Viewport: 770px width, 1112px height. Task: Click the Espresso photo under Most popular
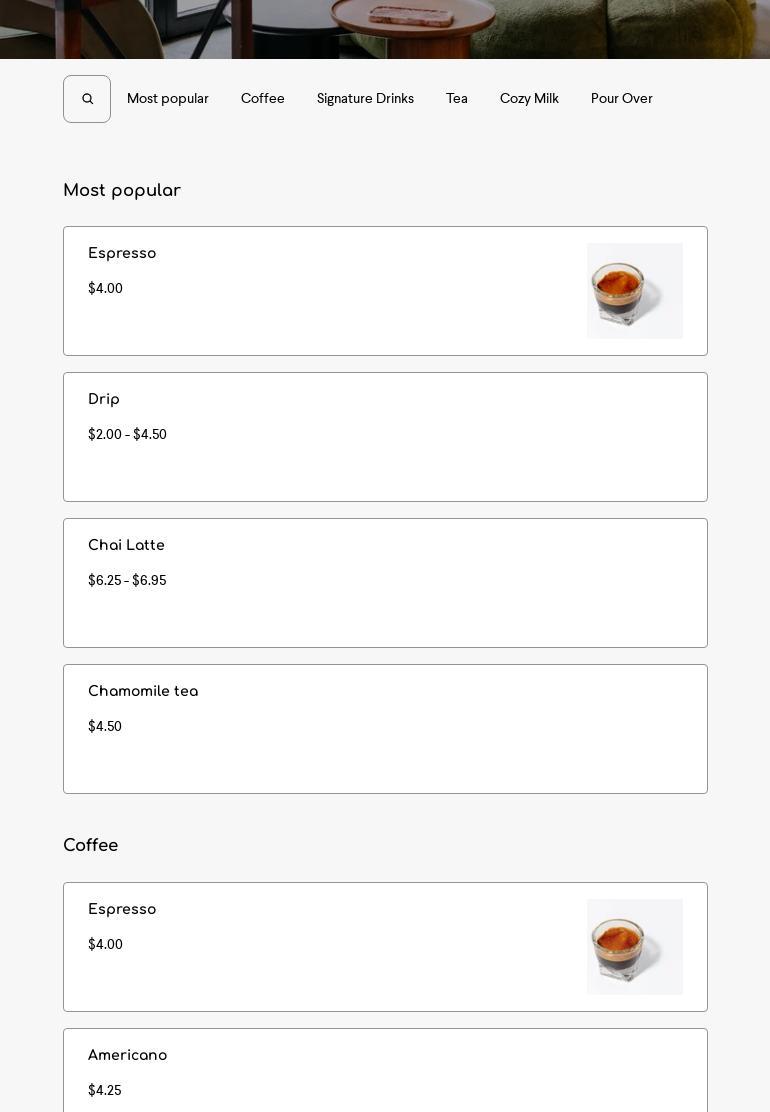point(635,291)
